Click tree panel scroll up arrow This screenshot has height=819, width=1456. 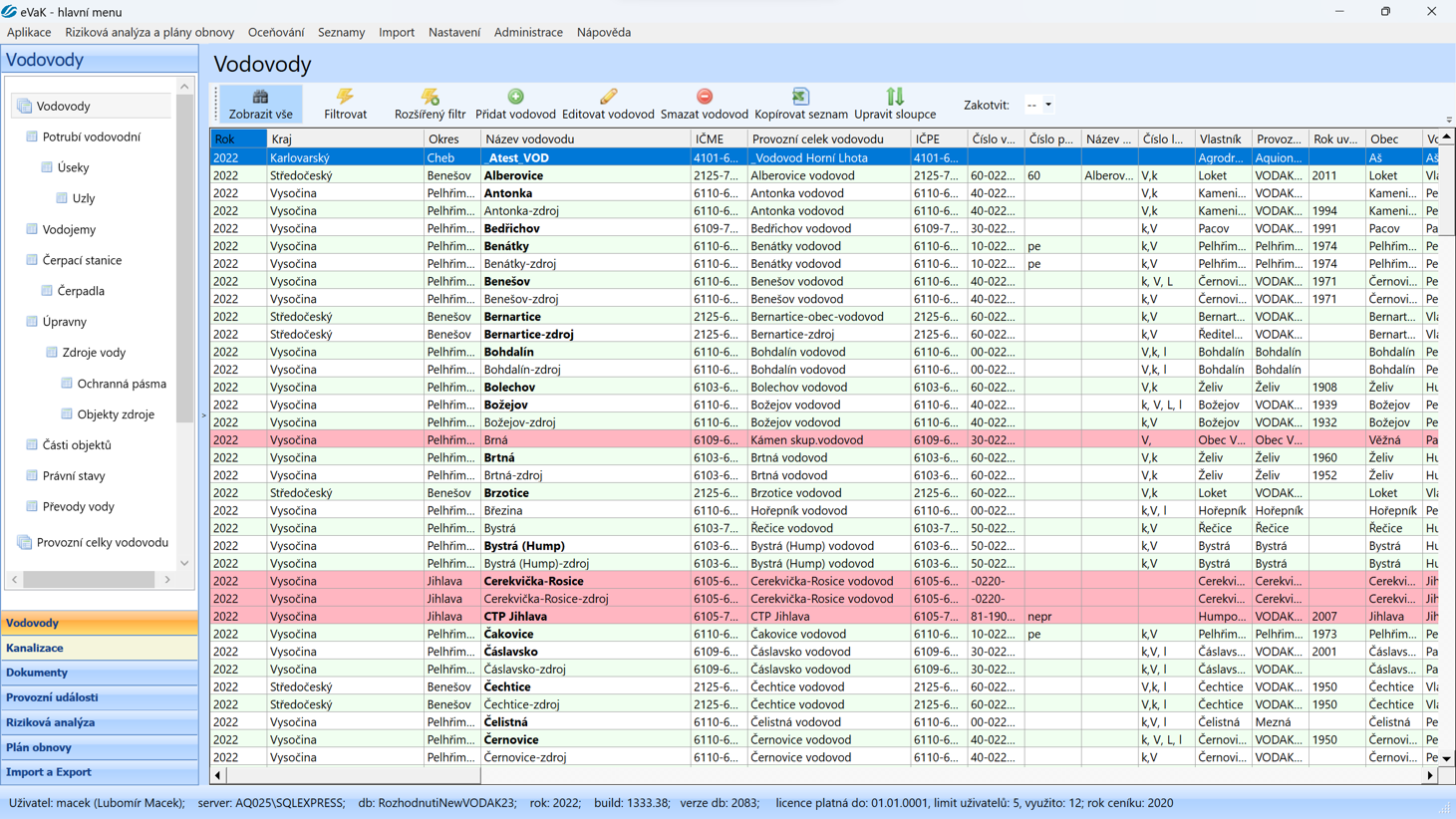[x=184, y=87]
